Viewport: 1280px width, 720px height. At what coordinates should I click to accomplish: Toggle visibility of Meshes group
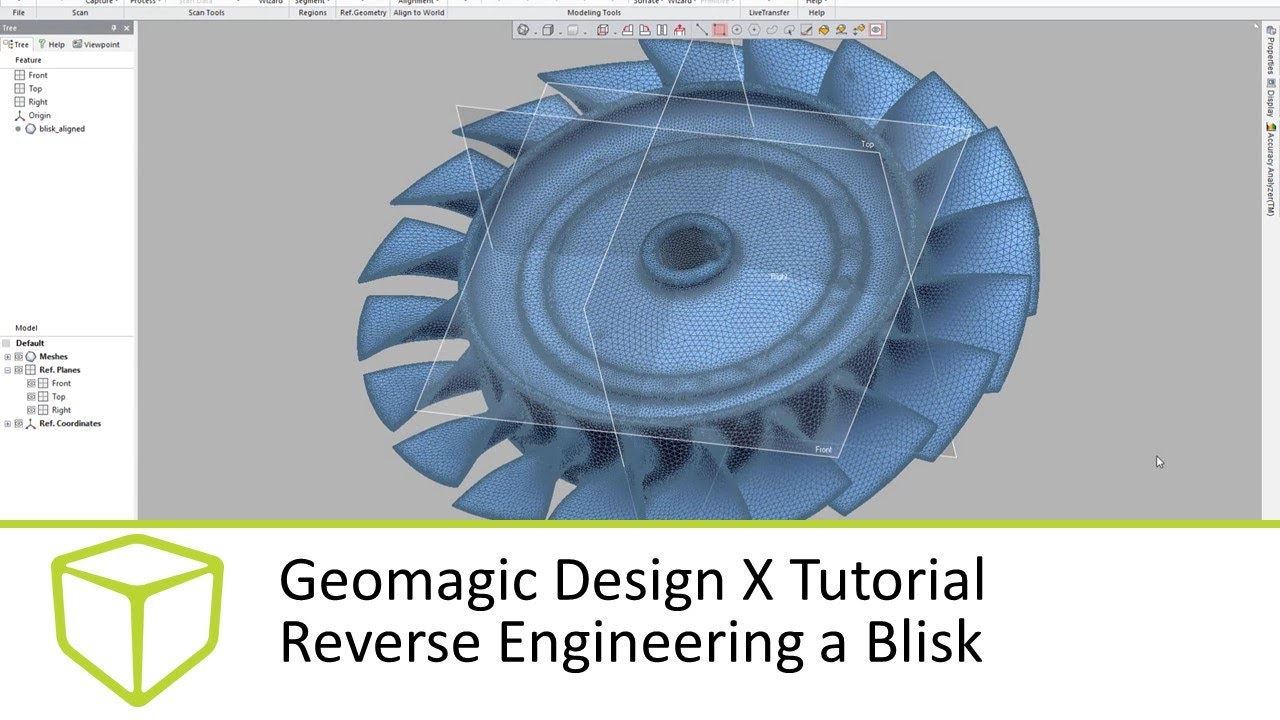click(18, 356)
